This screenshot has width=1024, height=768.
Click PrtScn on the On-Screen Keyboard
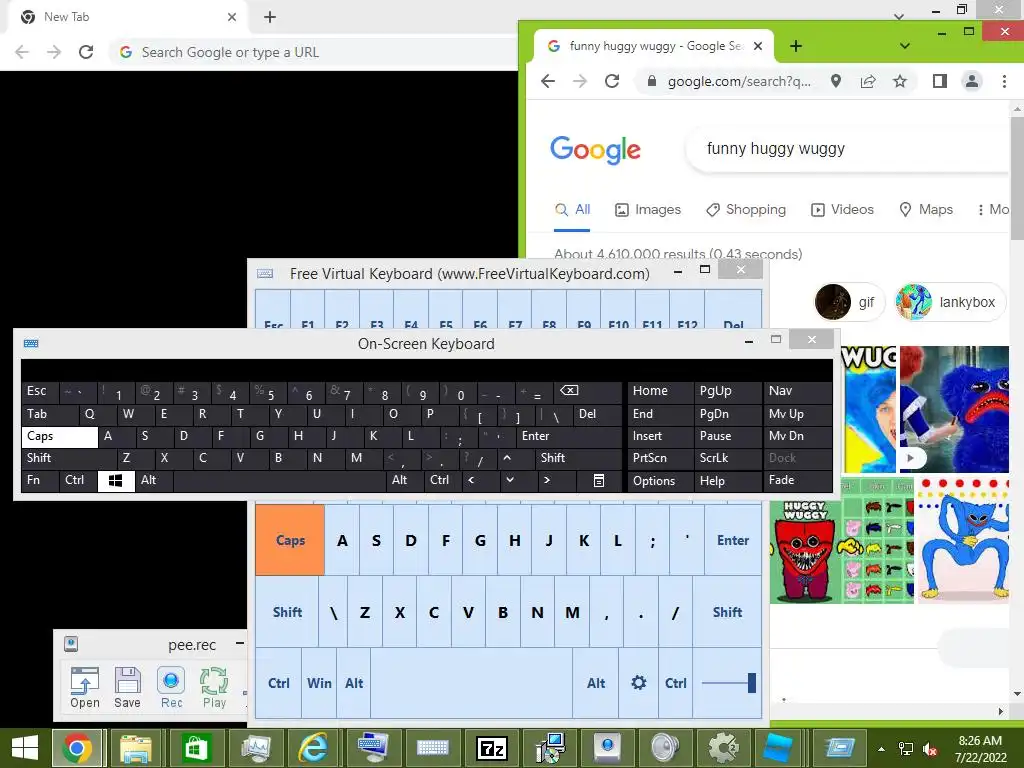(660, 458)
